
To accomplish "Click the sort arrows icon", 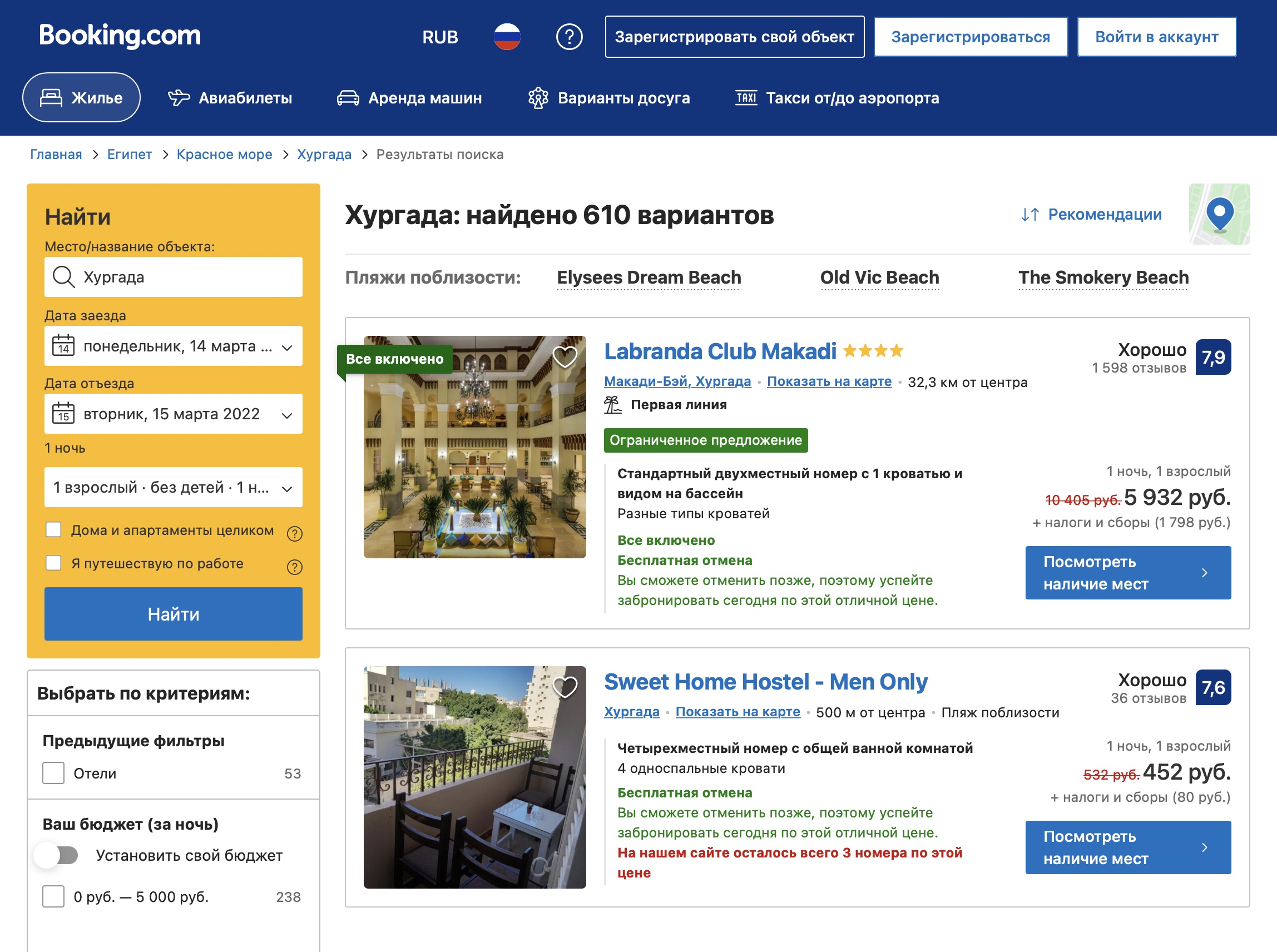I will (x=1030, y=215).
